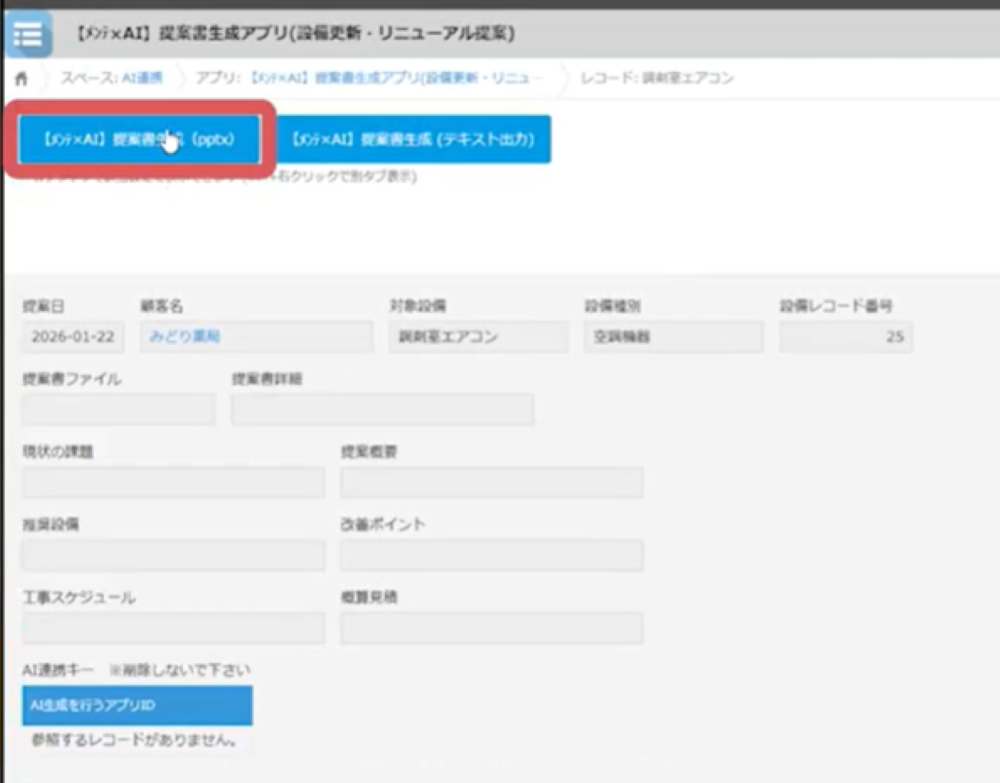Go to the アプリ breadcrumb link
This screenshot has width=1000, height=783.
(370, 78)
